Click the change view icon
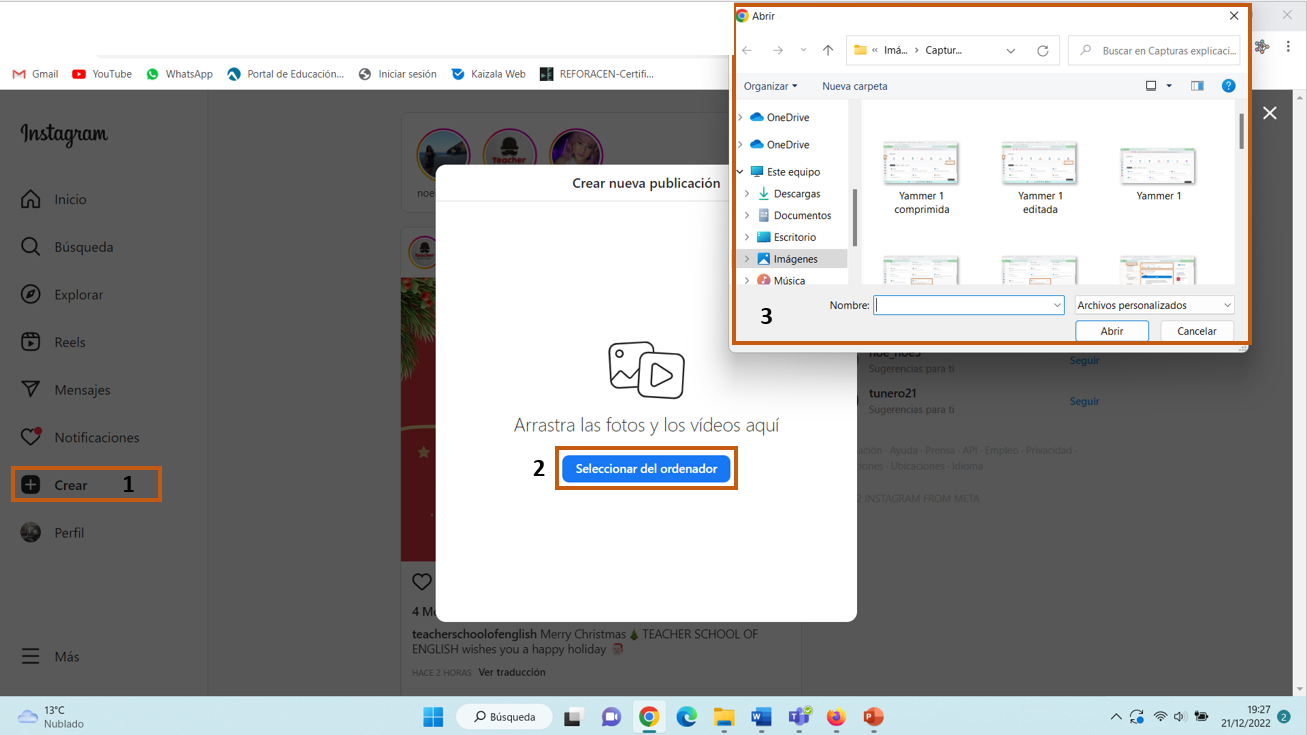Viewport: 1307px width, 735px height. 1151,86
